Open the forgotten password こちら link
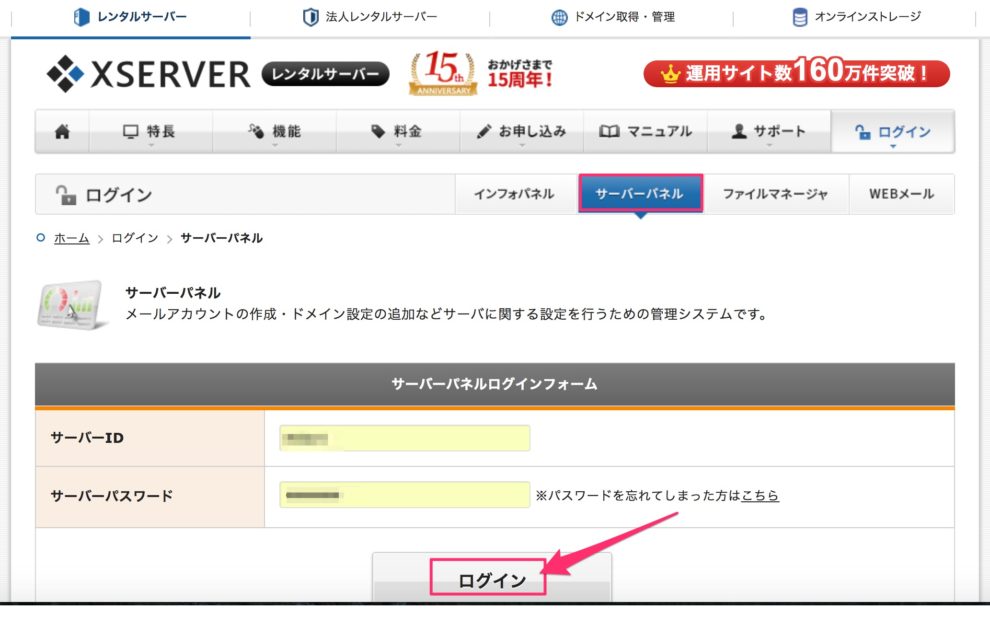Screen dimensions: 990x625 [760, 496]
